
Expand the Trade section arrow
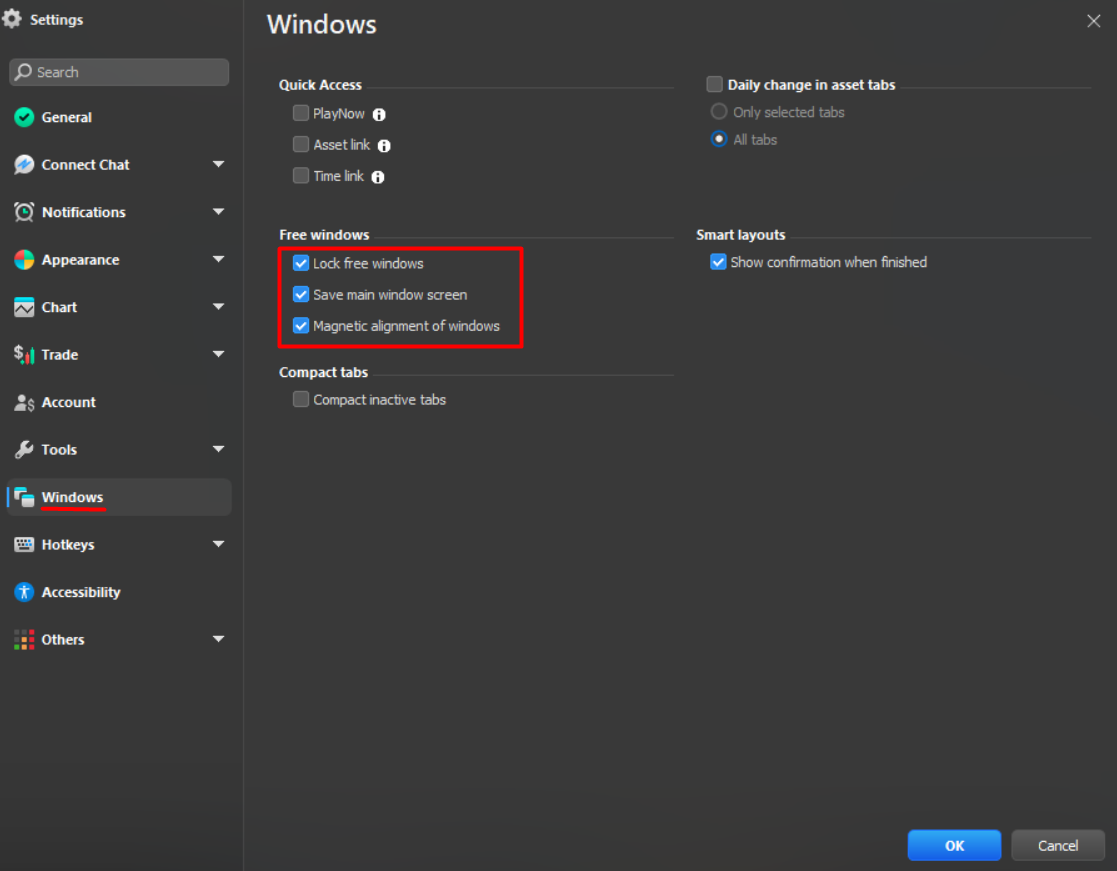tap(218, 354)
